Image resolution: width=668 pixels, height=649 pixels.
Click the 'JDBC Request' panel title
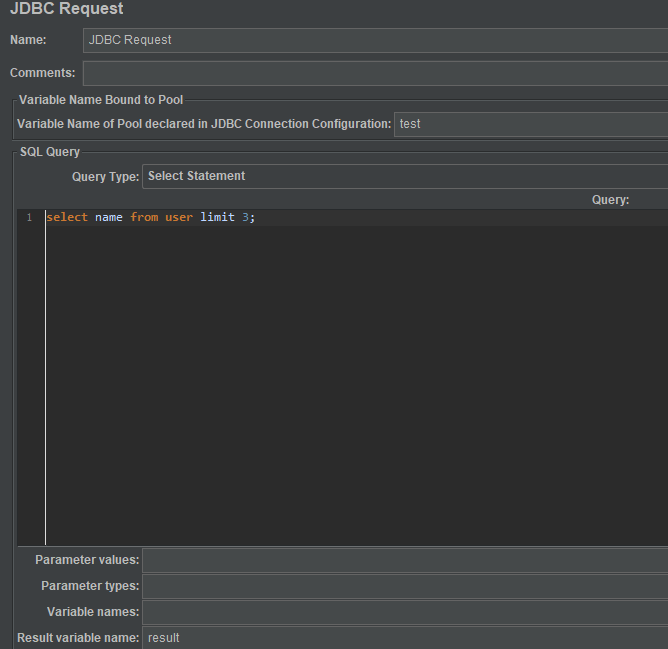(67, 9)
